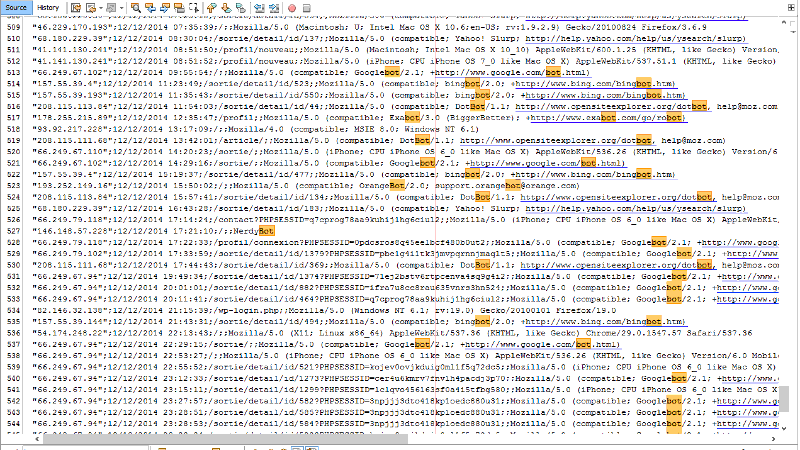Click line number 527 in the gutter
This screenshot has height=450, width=800.
pyautogui.click(x=12, y=227)
